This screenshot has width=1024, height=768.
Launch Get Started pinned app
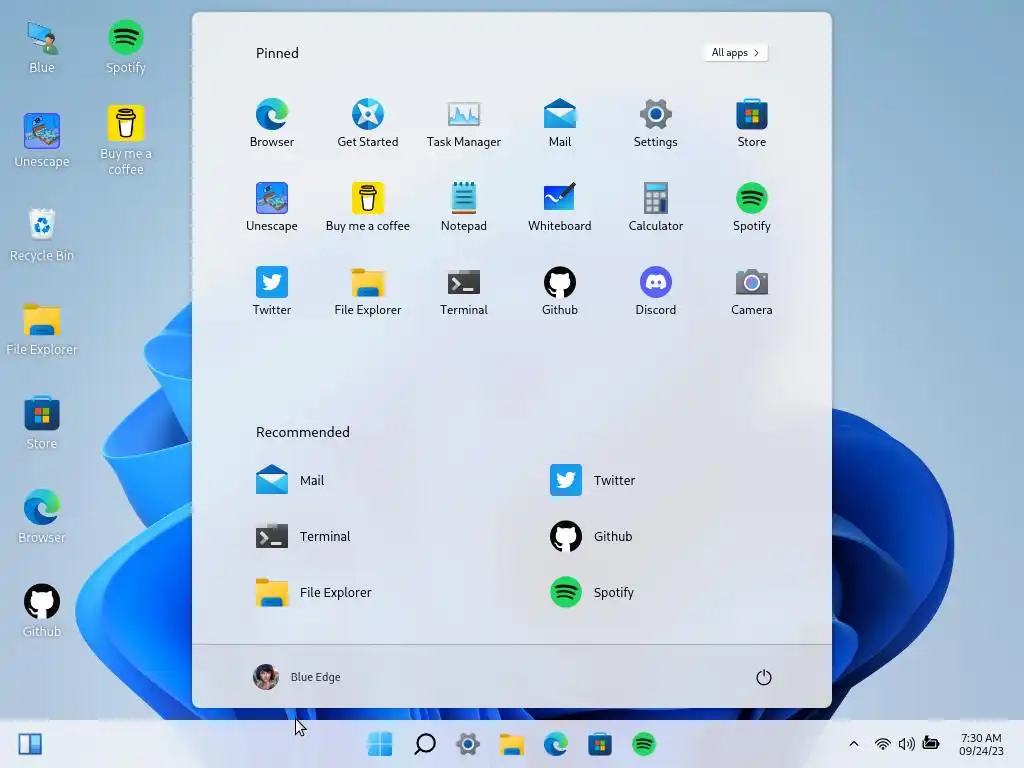click(368, 123)
